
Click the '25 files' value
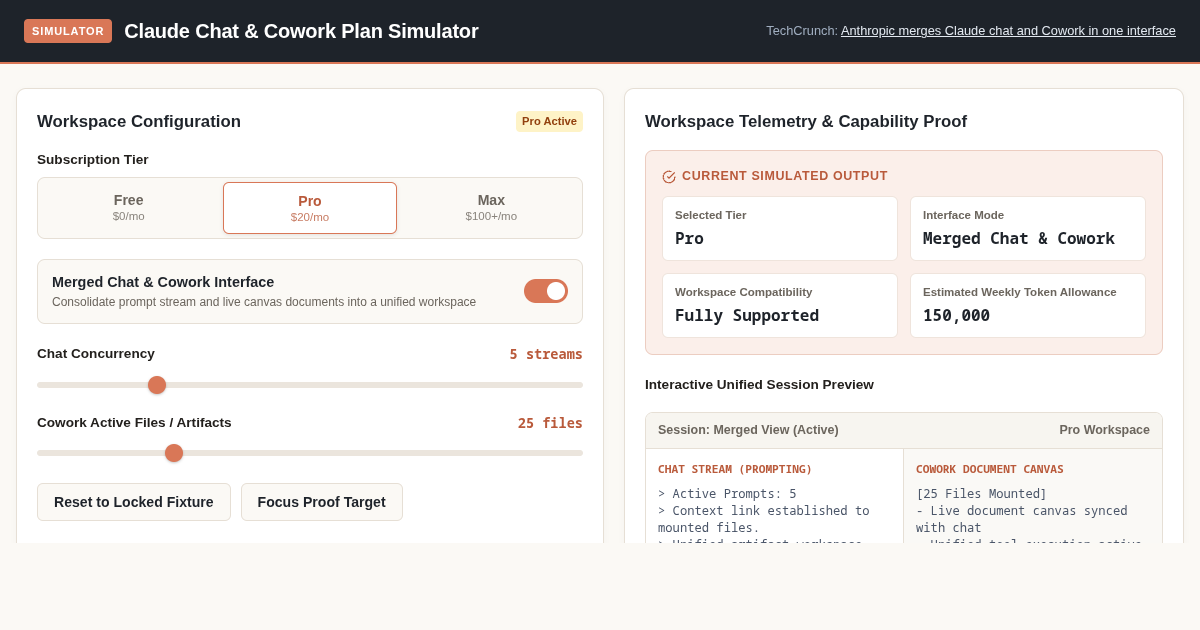[550, 423]
